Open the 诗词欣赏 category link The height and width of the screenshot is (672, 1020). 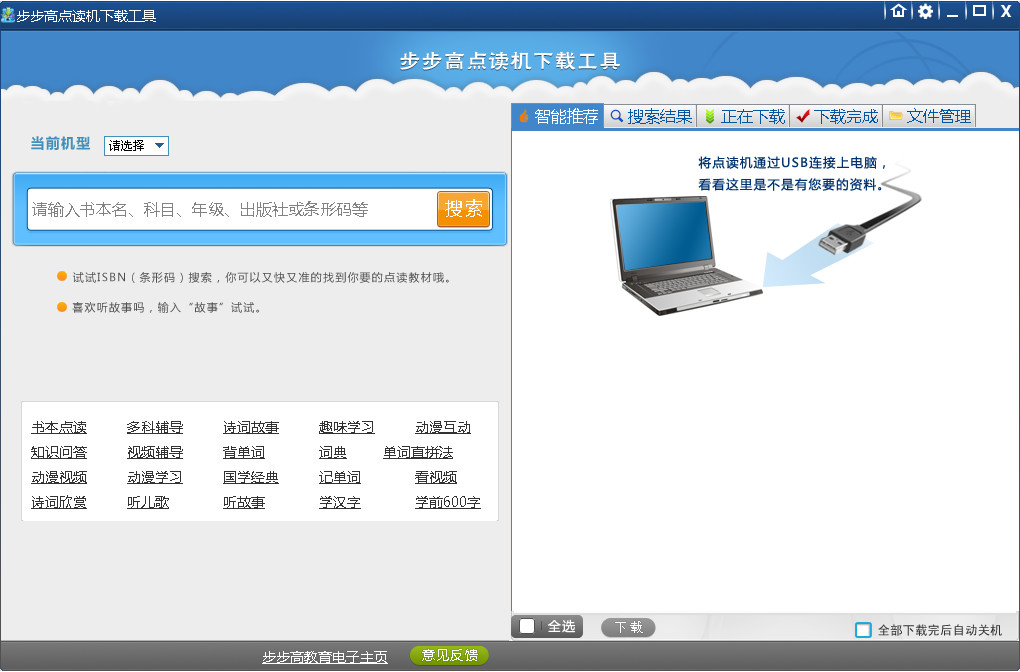[x=59, y=502]
